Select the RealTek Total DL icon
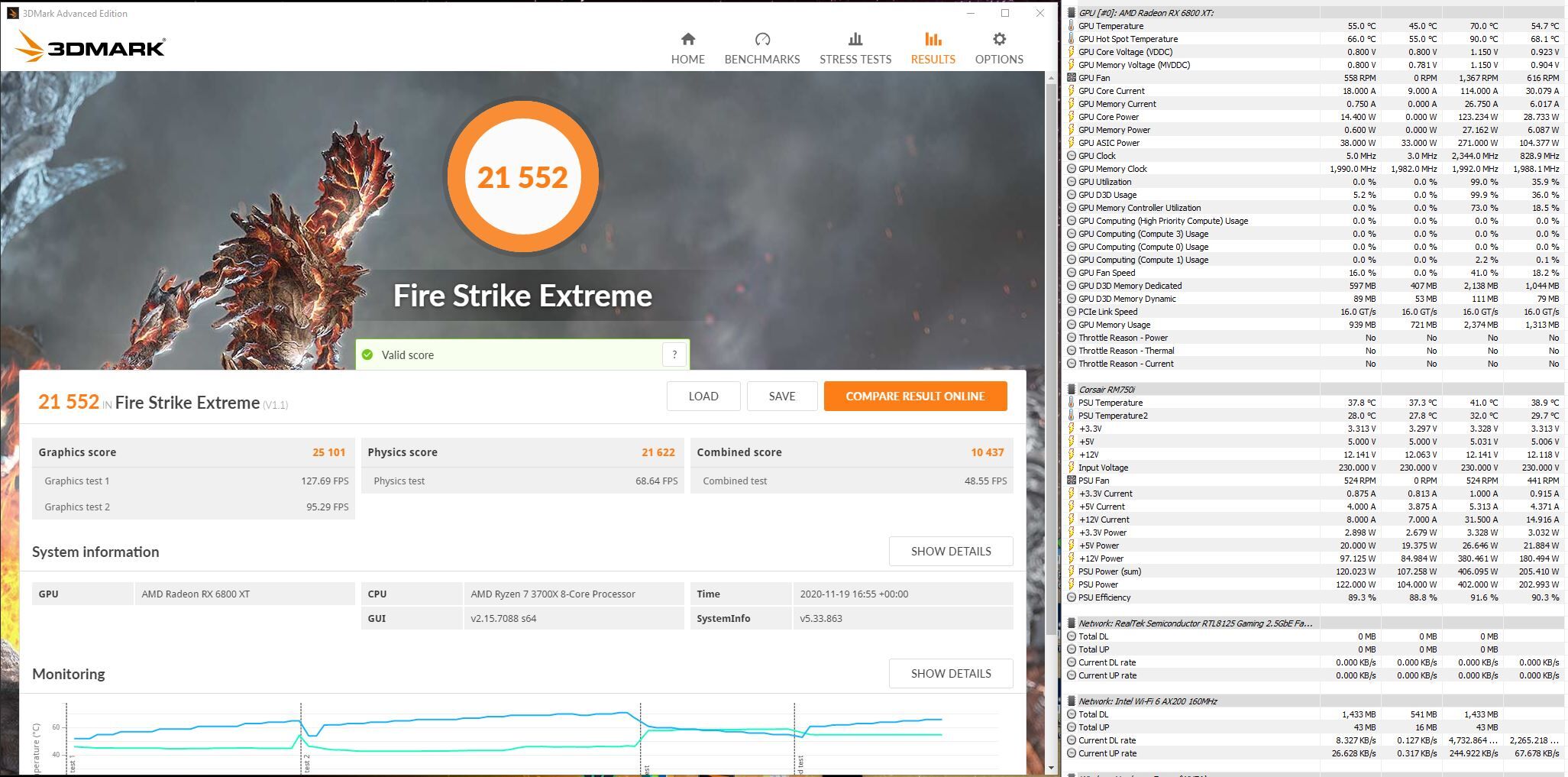1568x777 pixels. point(1072,636)
